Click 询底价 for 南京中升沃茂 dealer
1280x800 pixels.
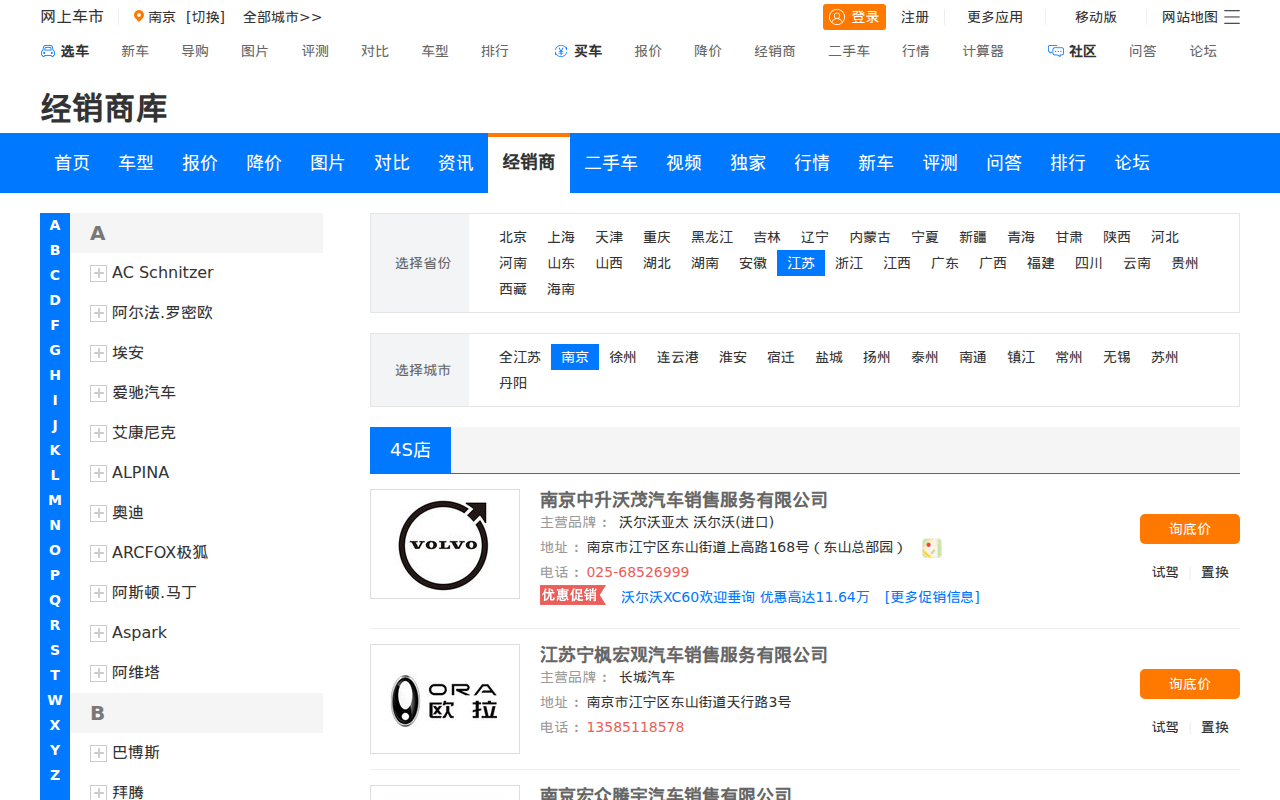pyautogui.click(x=1190, y=529)
